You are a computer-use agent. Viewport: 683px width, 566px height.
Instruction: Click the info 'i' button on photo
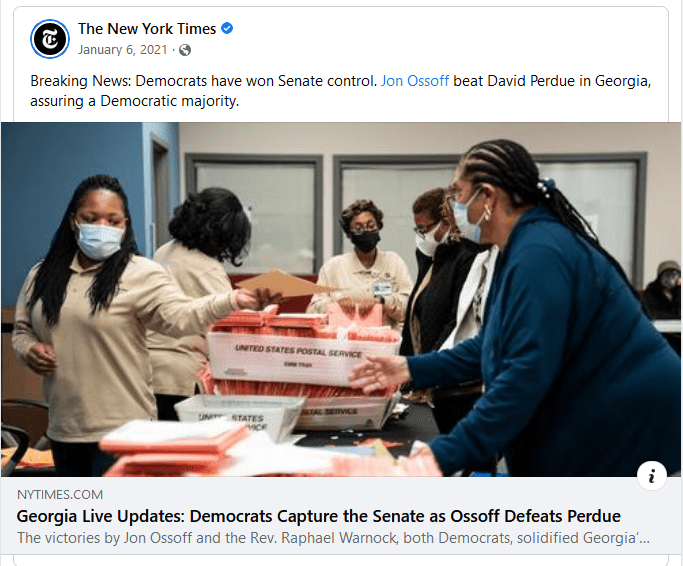tap(652, 475)
